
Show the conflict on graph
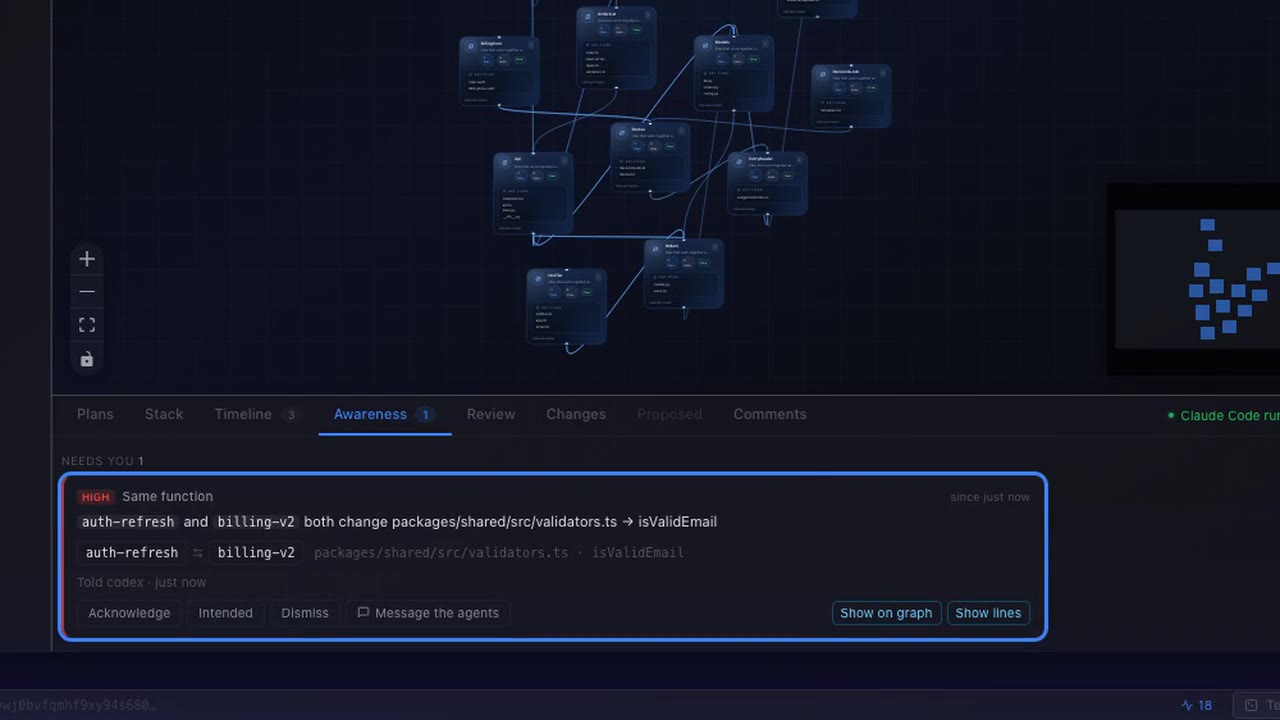[x=886, y=613]
